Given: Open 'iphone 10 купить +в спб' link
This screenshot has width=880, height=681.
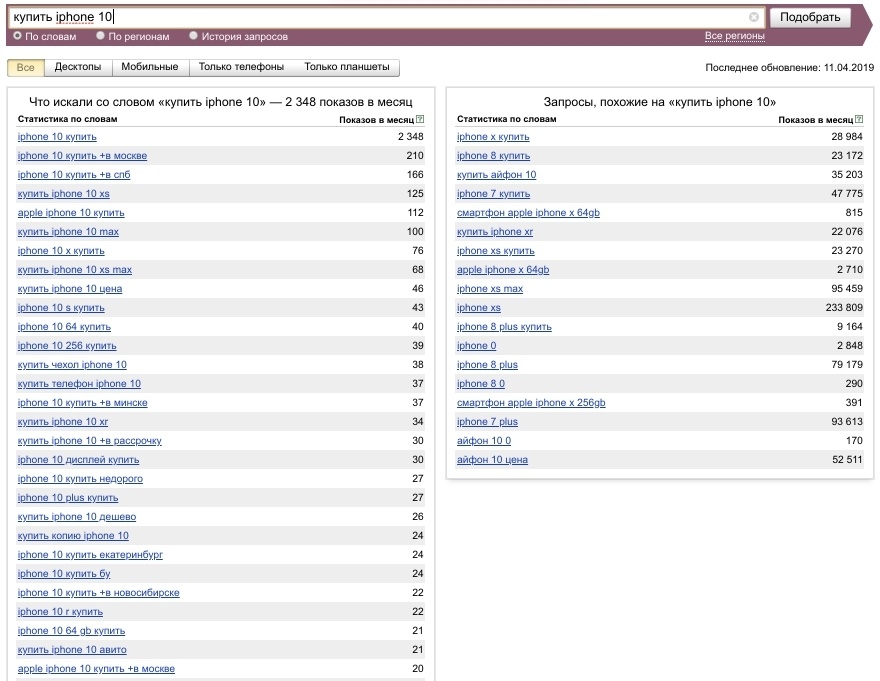Looking at the screenshot, I should coord(74,175).
